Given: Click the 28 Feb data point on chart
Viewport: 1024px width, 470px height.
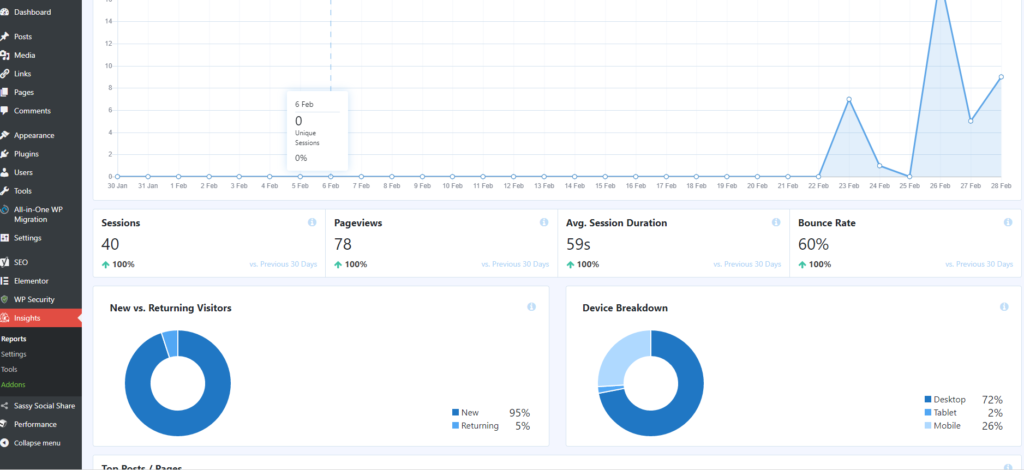Looking at the screenshot, I should tap(1001, 77).
